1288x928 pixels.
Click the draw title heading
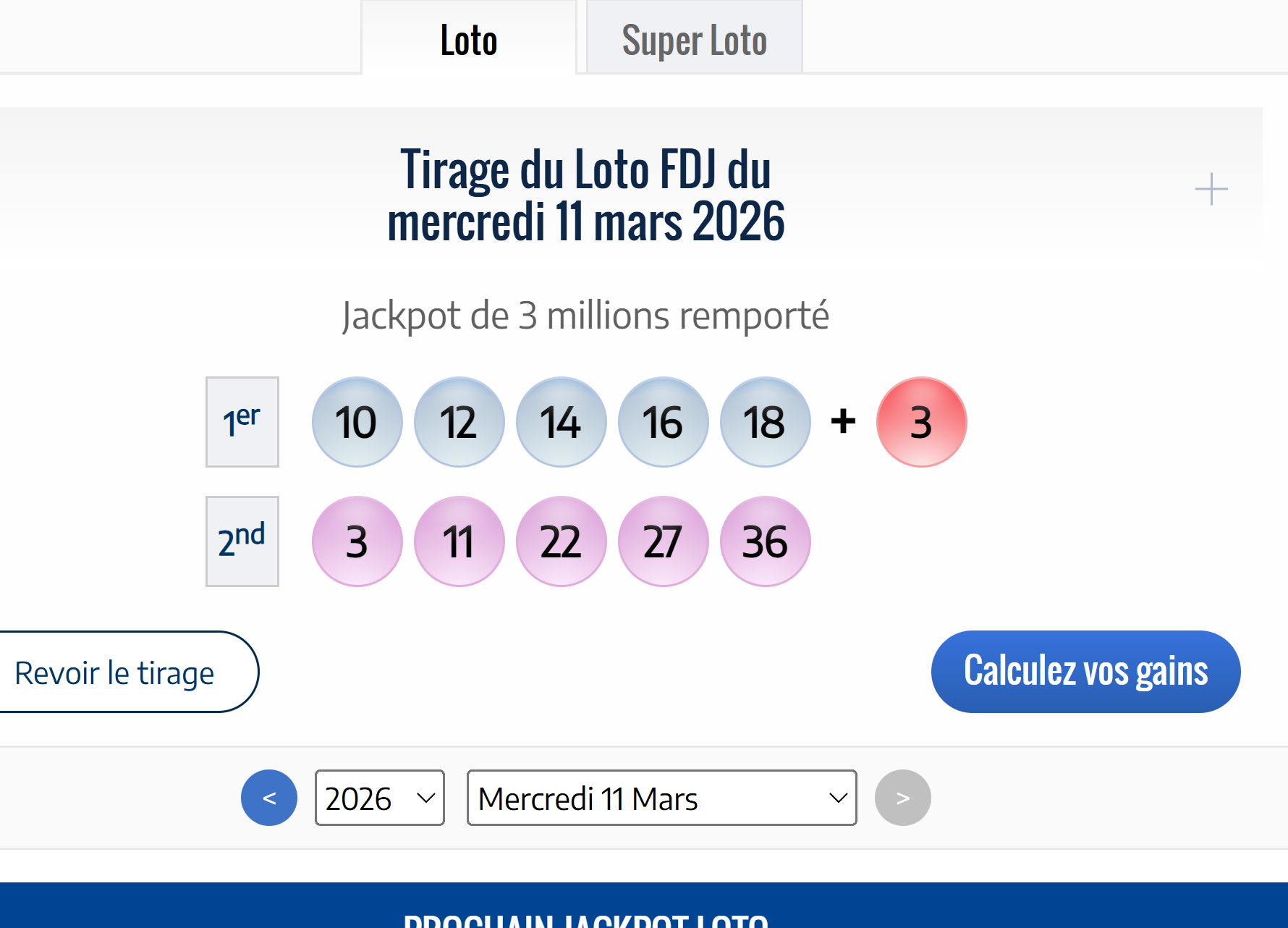click(x=585, y=195)
